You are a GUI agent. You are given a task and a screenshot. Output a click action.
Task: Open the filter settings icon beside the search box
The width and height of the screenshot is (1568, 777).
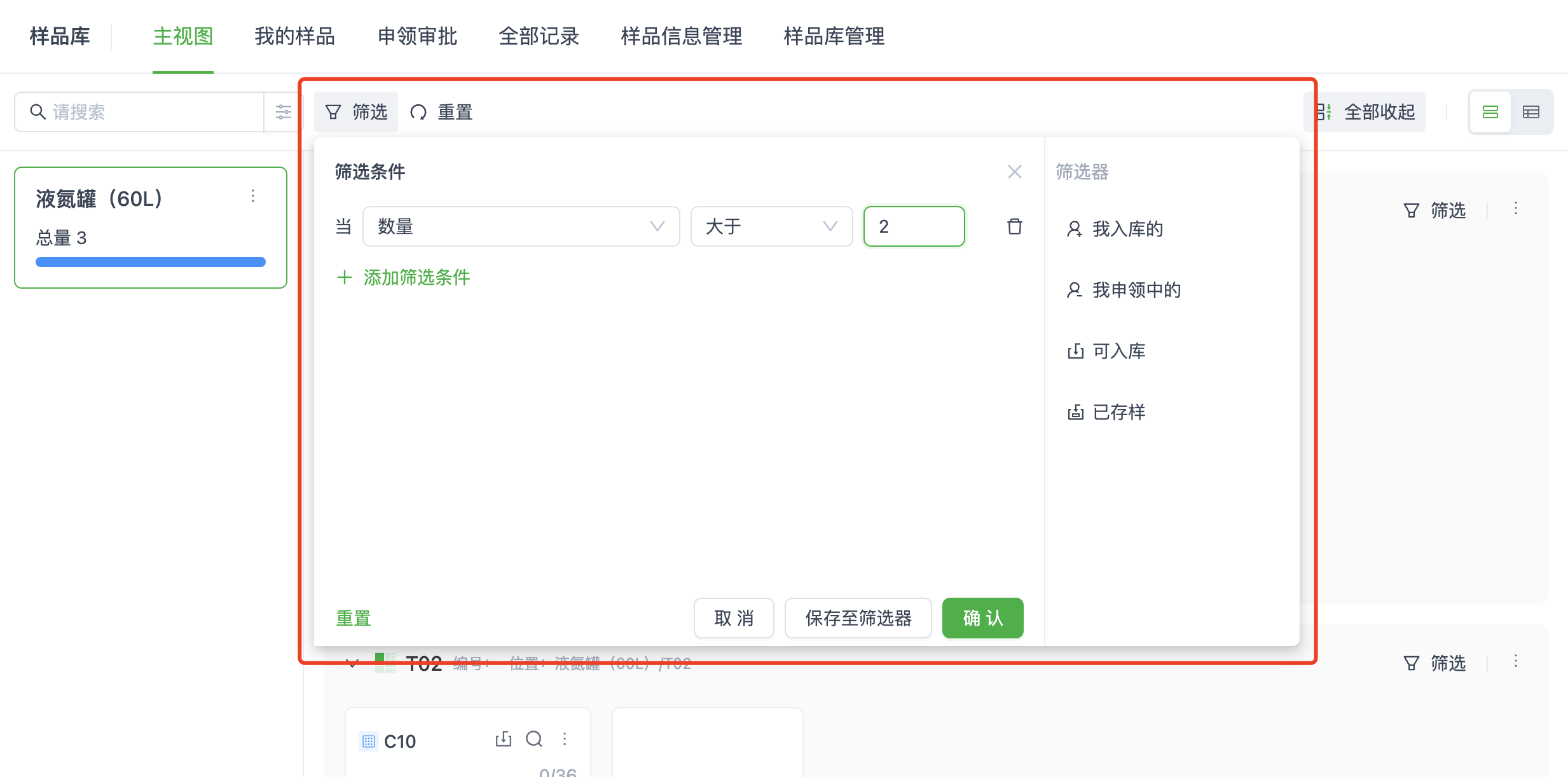pos(283,111)
